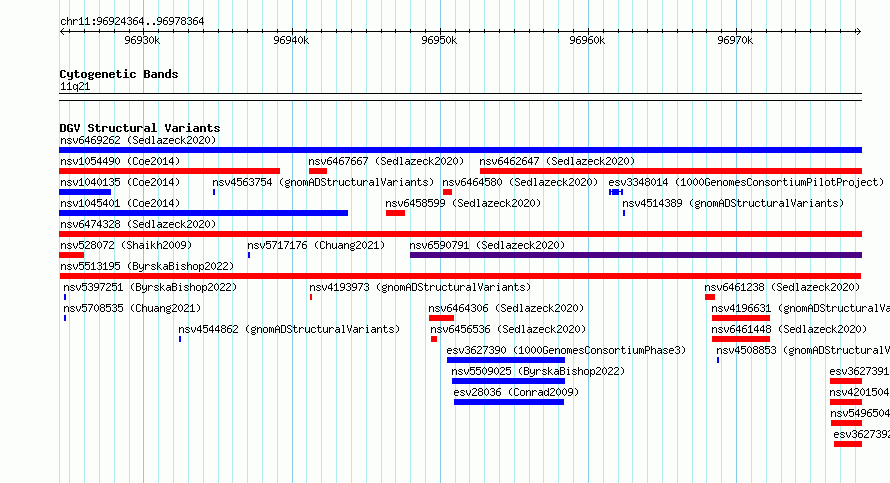Open nsv4508853 gnomAD variant label

coord(803,350)
